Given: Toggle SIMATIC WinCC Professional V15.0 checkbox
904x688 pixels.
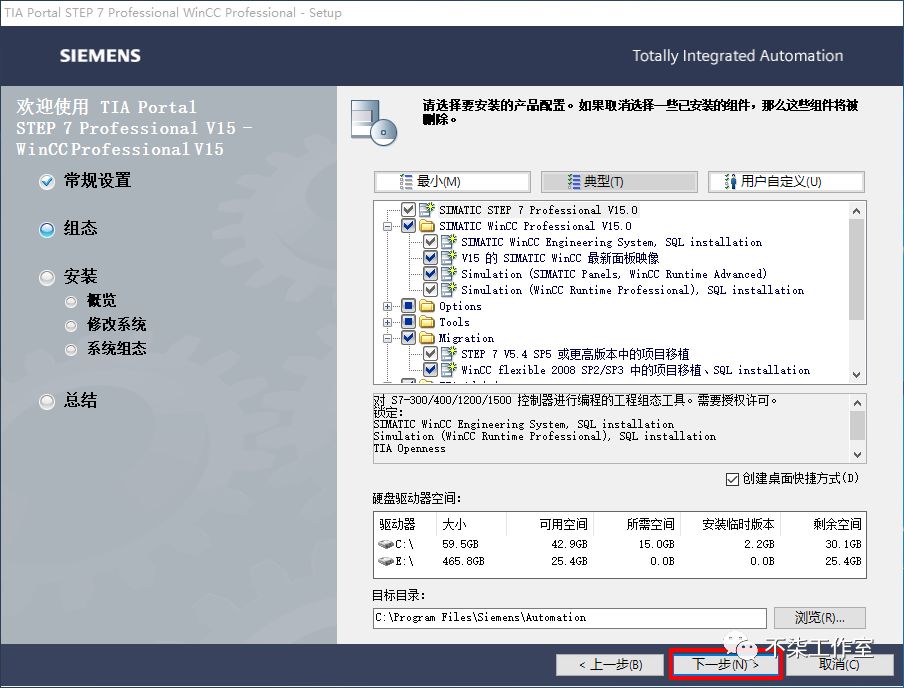Looking at the screenshot, I should pos(408,225).
